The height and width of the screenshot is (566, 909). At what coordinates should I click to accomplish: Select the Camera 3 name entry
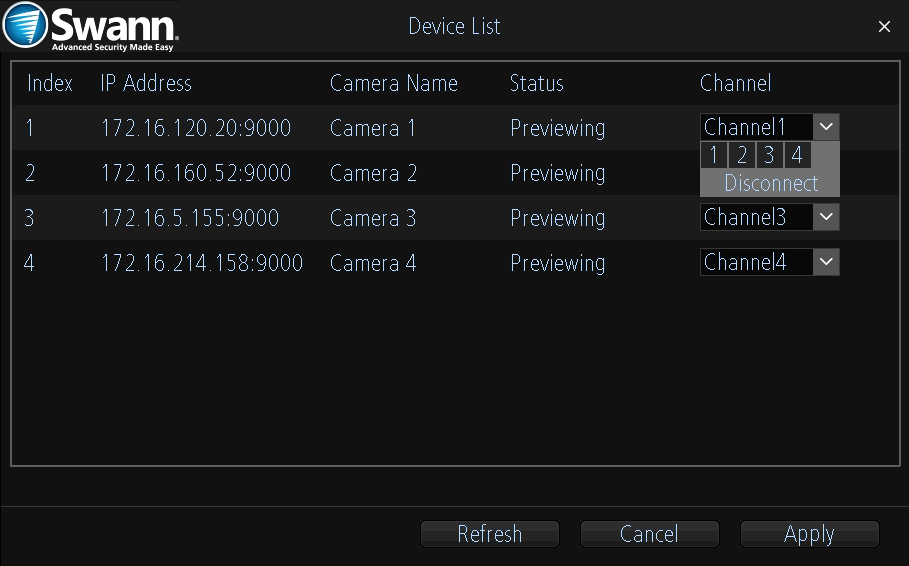pyautogui.click(x=373, y=218)
